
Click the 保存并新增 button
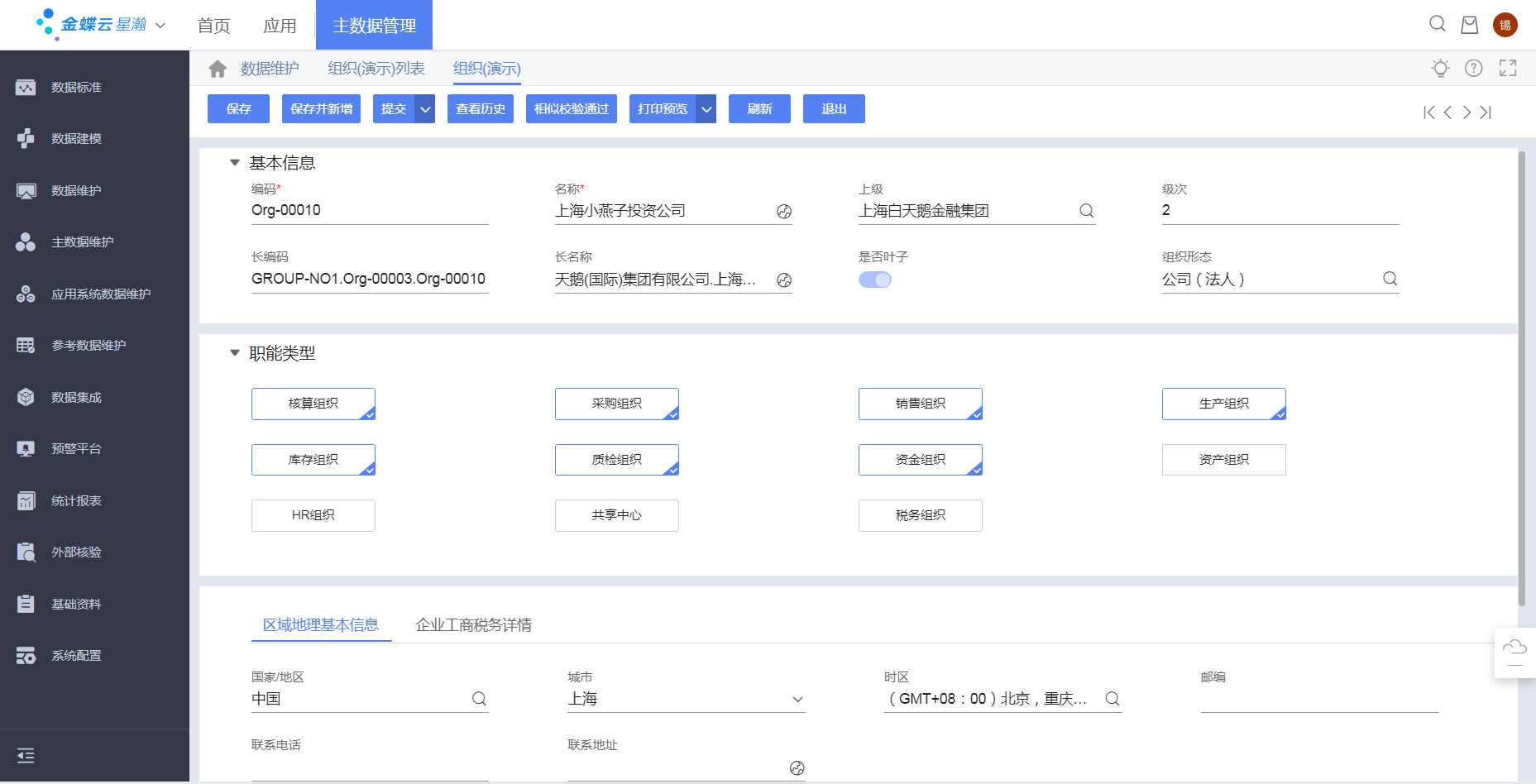pyautogui.click(x=321, y=109)
